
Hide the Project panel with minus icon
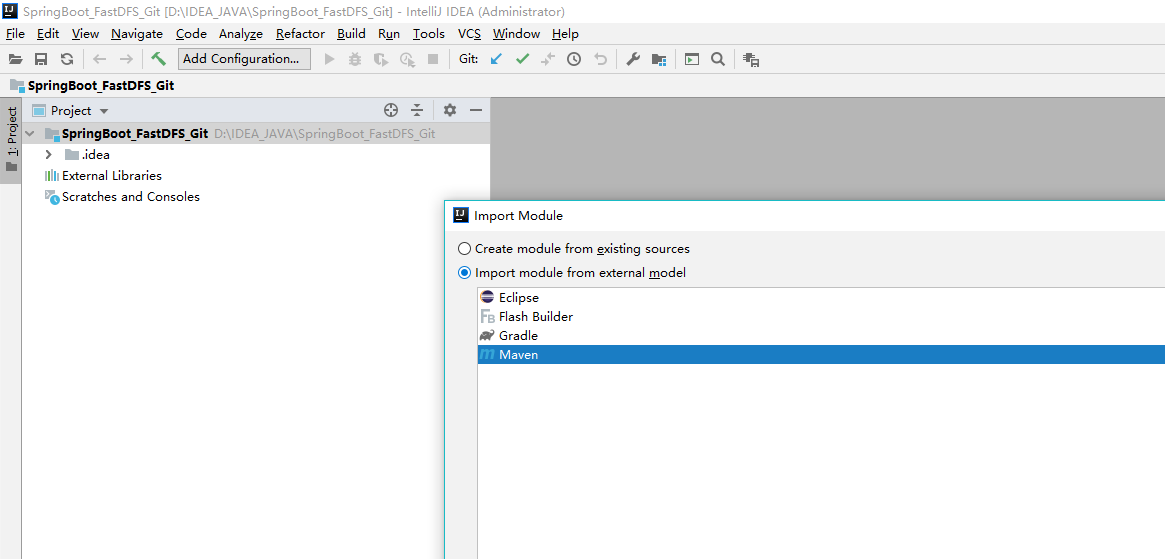476,110
